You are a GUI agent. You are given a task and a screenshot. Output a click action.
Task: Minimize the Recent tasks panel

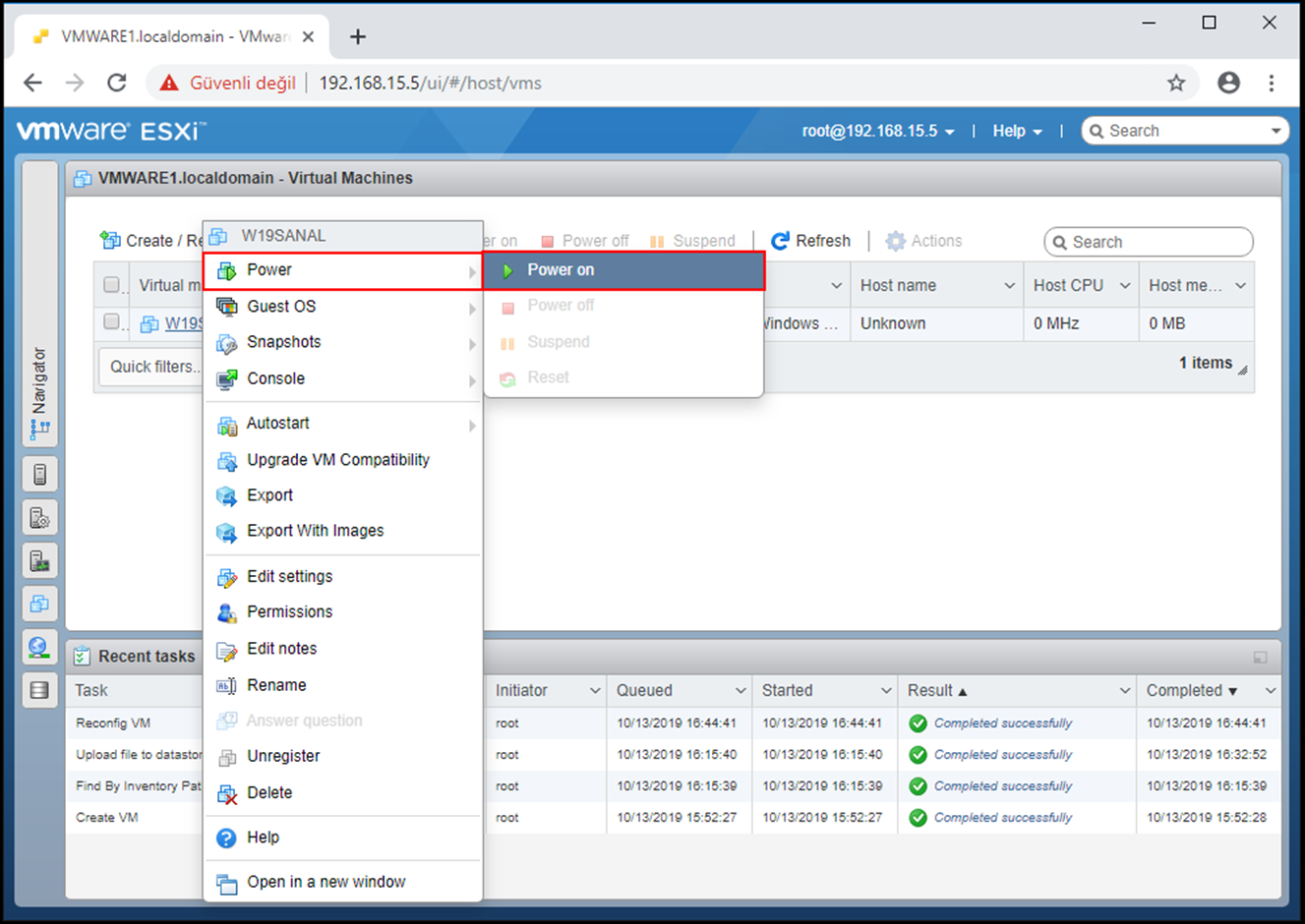[x=1260, y=657]
